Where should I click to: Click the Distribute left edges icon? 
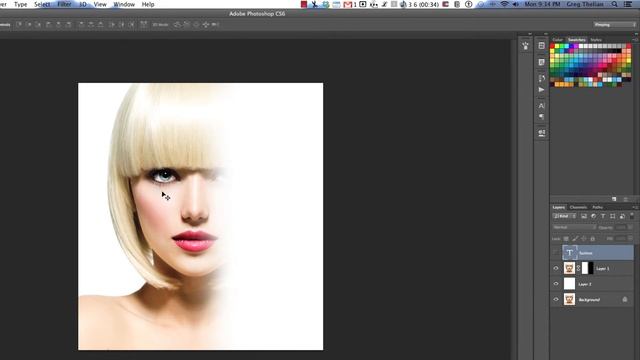pos(112,24)
